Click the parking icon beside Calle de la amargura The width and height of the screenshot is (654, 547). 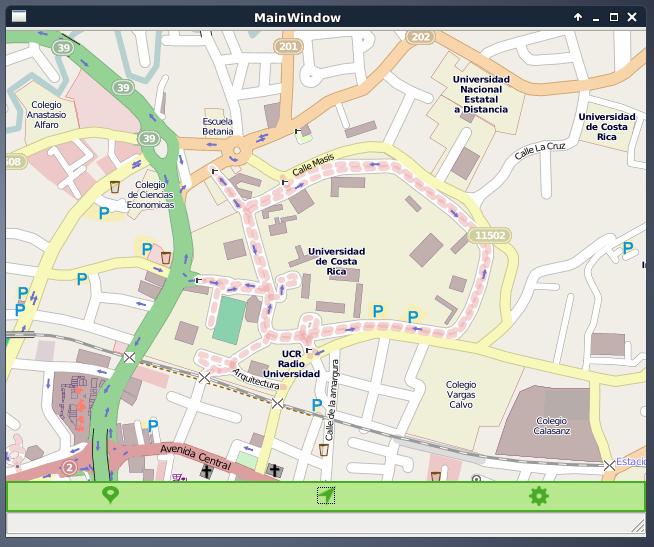tap(317, 405)
